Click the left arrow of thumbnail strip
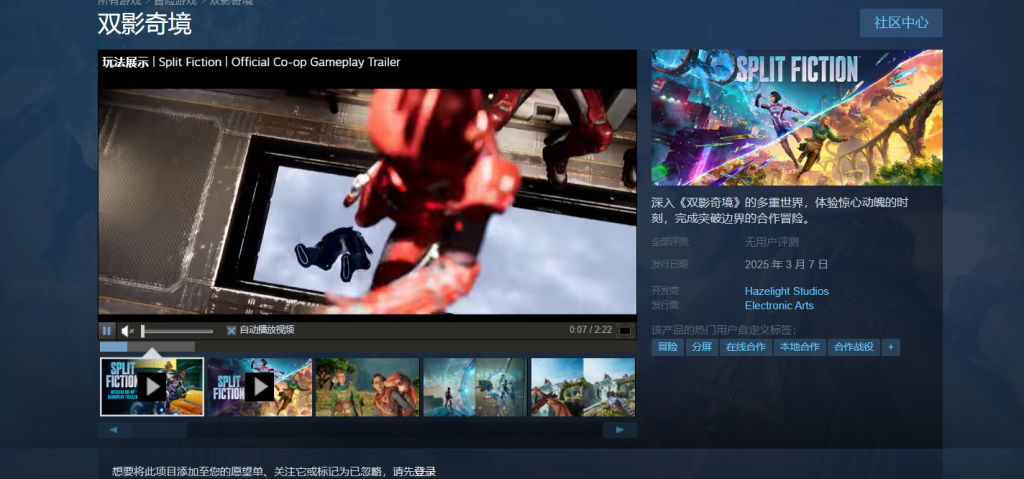1024x479 pixels. [114, 430]
